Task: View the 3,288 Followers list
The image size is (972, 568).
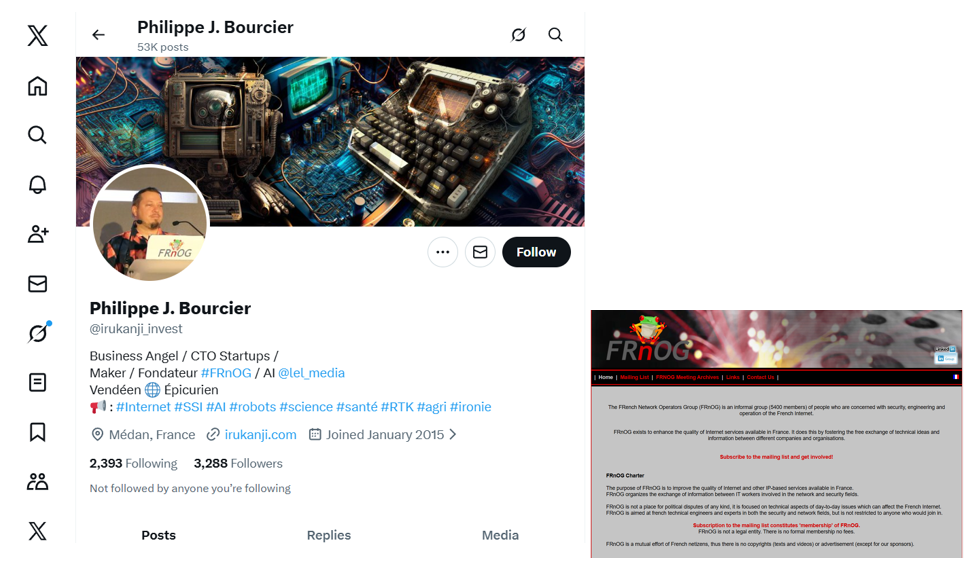Action: [x=238, y=463]
